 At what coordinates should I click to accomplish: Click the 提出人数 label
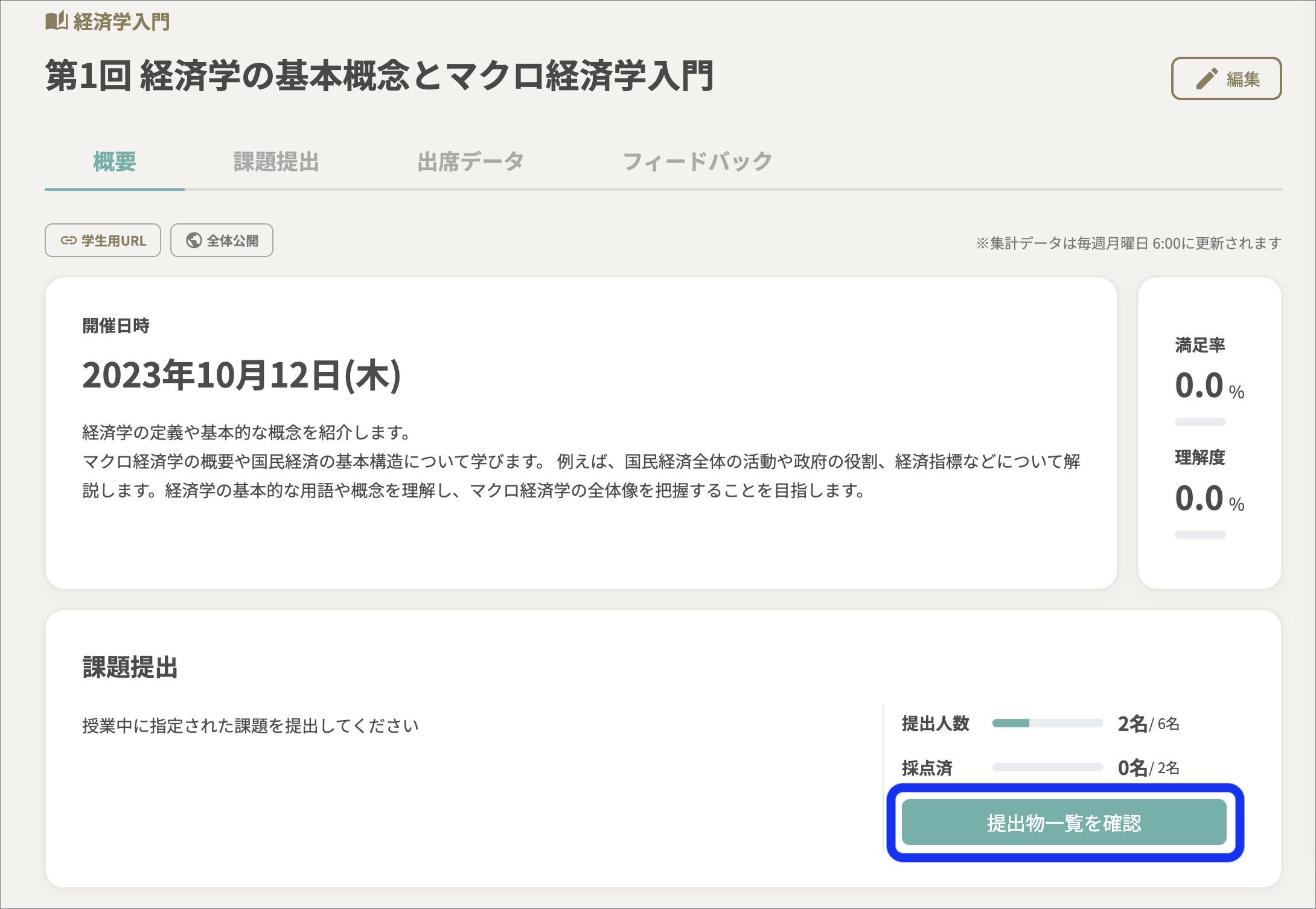[x=936, y=724]
